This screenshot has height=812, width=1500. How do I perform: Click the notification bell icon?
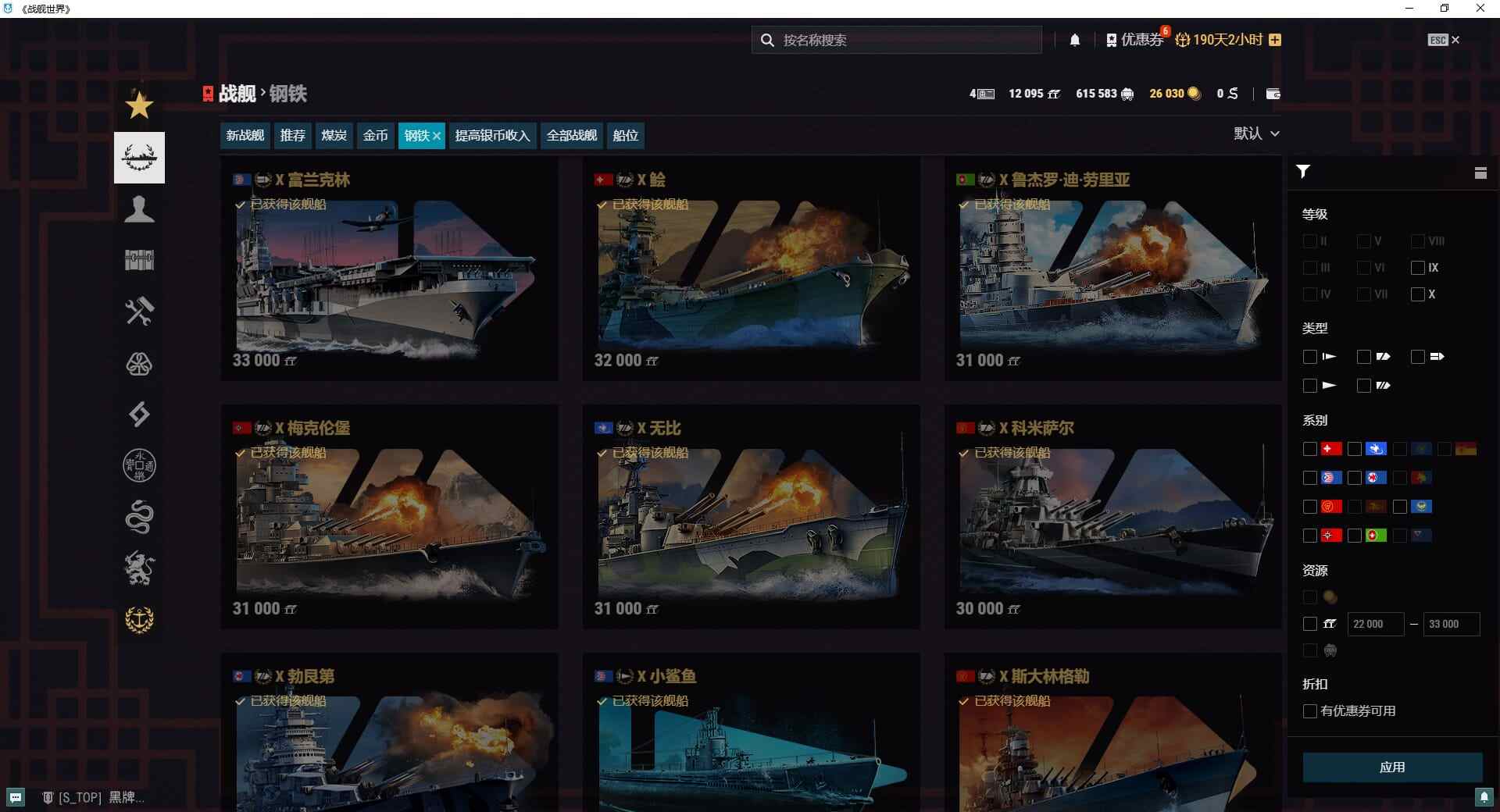(1075, 39)
